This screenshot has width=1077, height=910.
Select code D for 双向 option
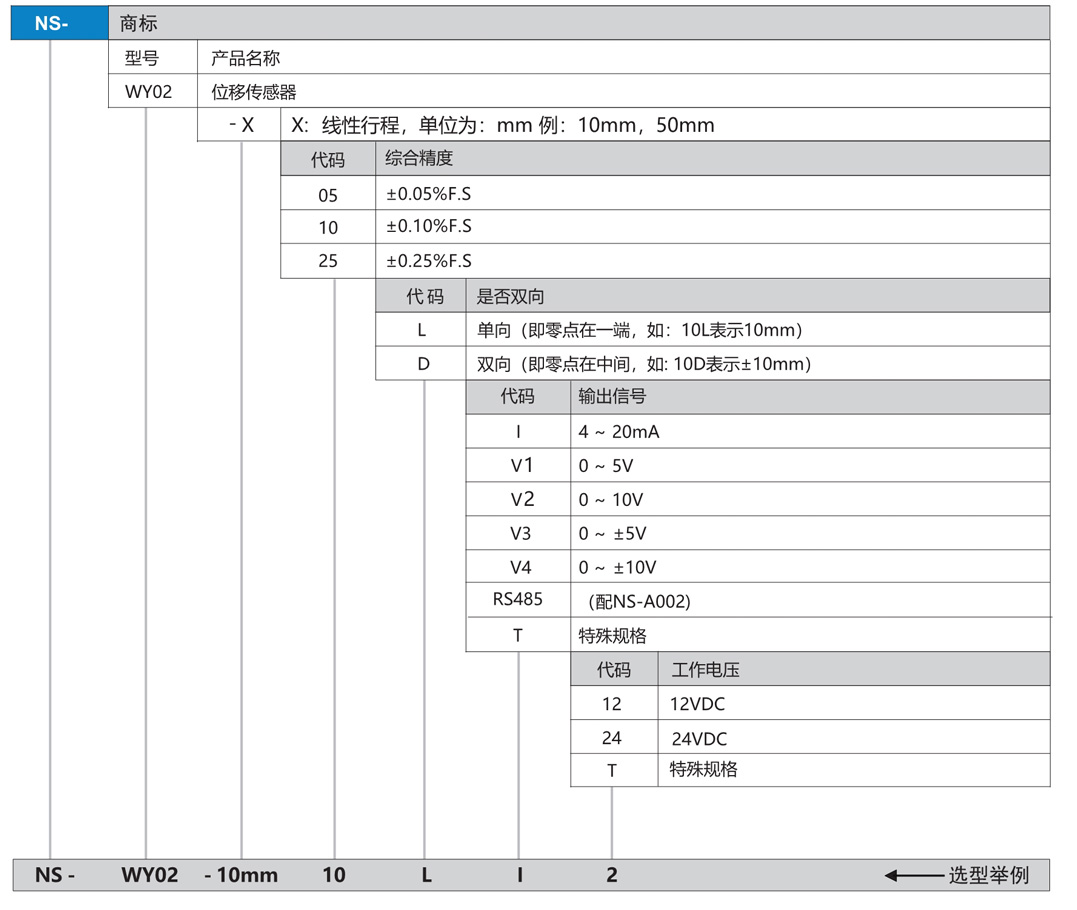click(x=422, y=364)
